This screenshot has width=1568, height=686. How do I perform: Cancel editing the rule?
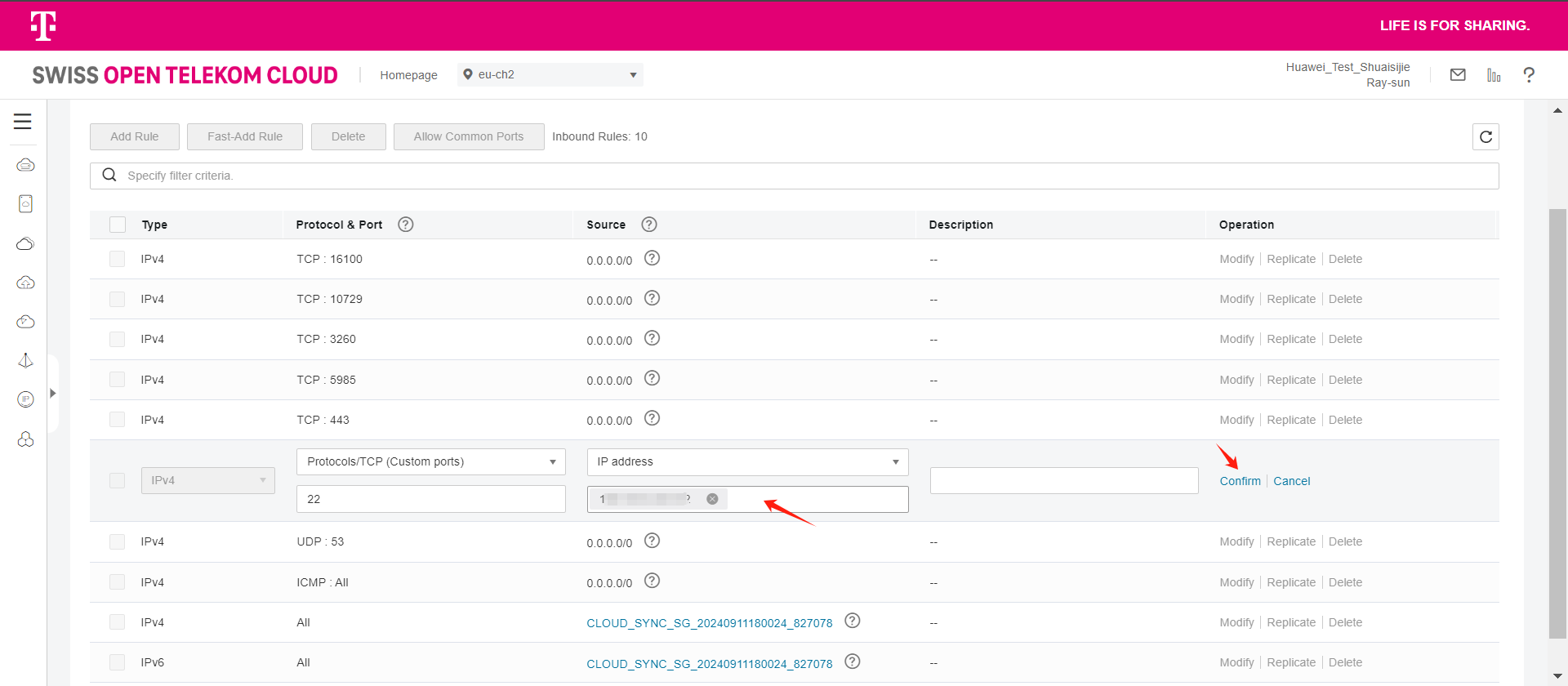[x=1291, y=481]
